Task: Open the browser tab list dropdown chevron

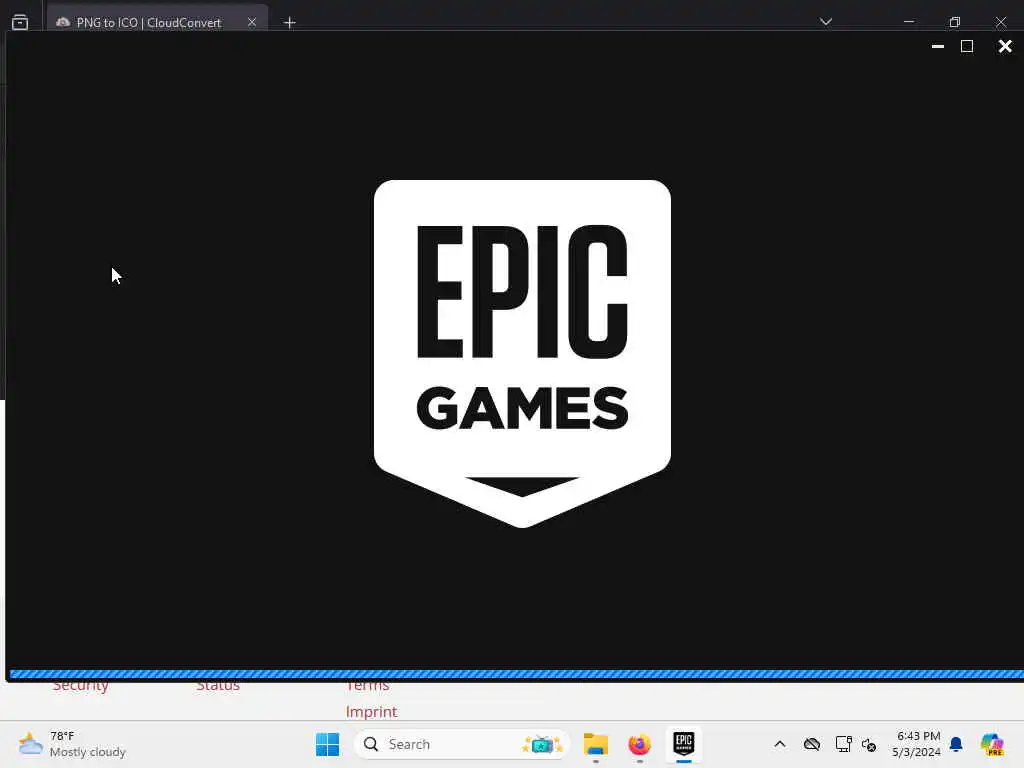Action: coord(825,22)
